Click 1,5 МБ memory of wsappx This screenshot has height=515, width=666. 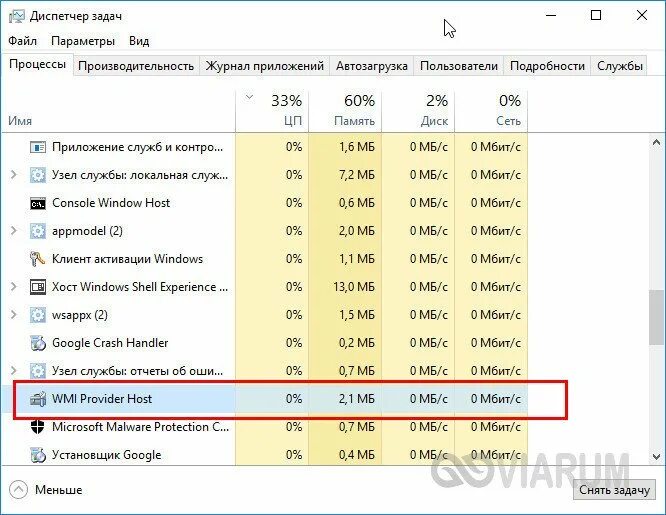[357, 315]
